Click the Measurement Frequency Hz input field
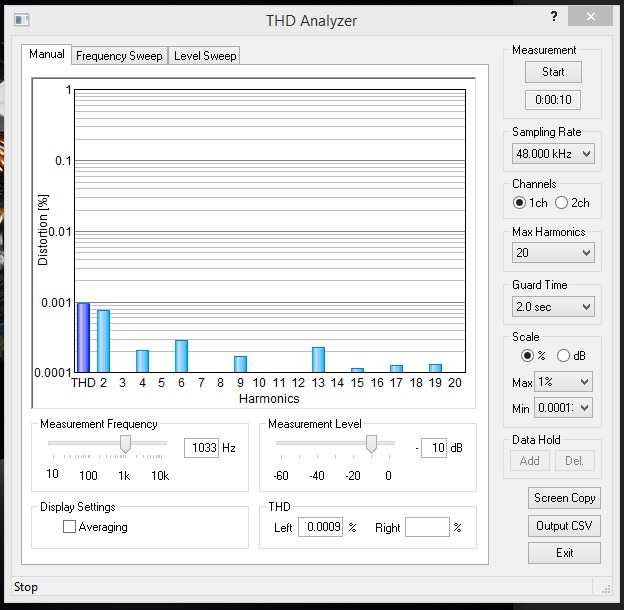Viewport: 624px width, 610px height. [201, 448]
